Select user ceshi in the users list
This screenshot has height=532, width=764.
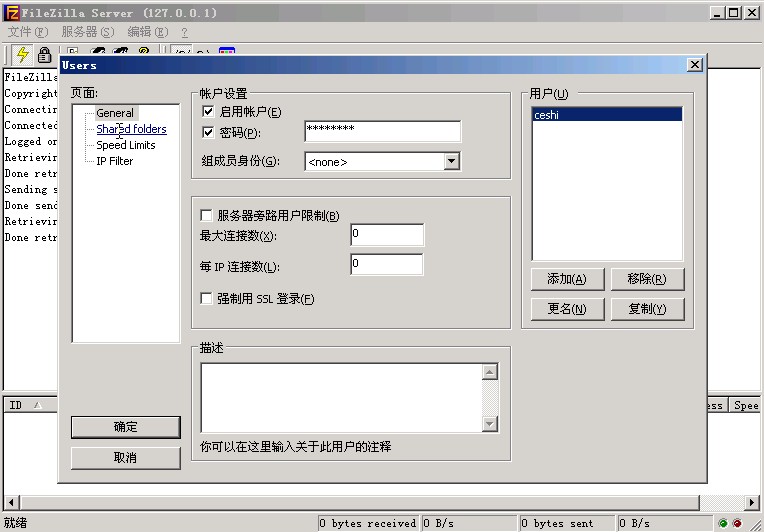tap(607, 115)
